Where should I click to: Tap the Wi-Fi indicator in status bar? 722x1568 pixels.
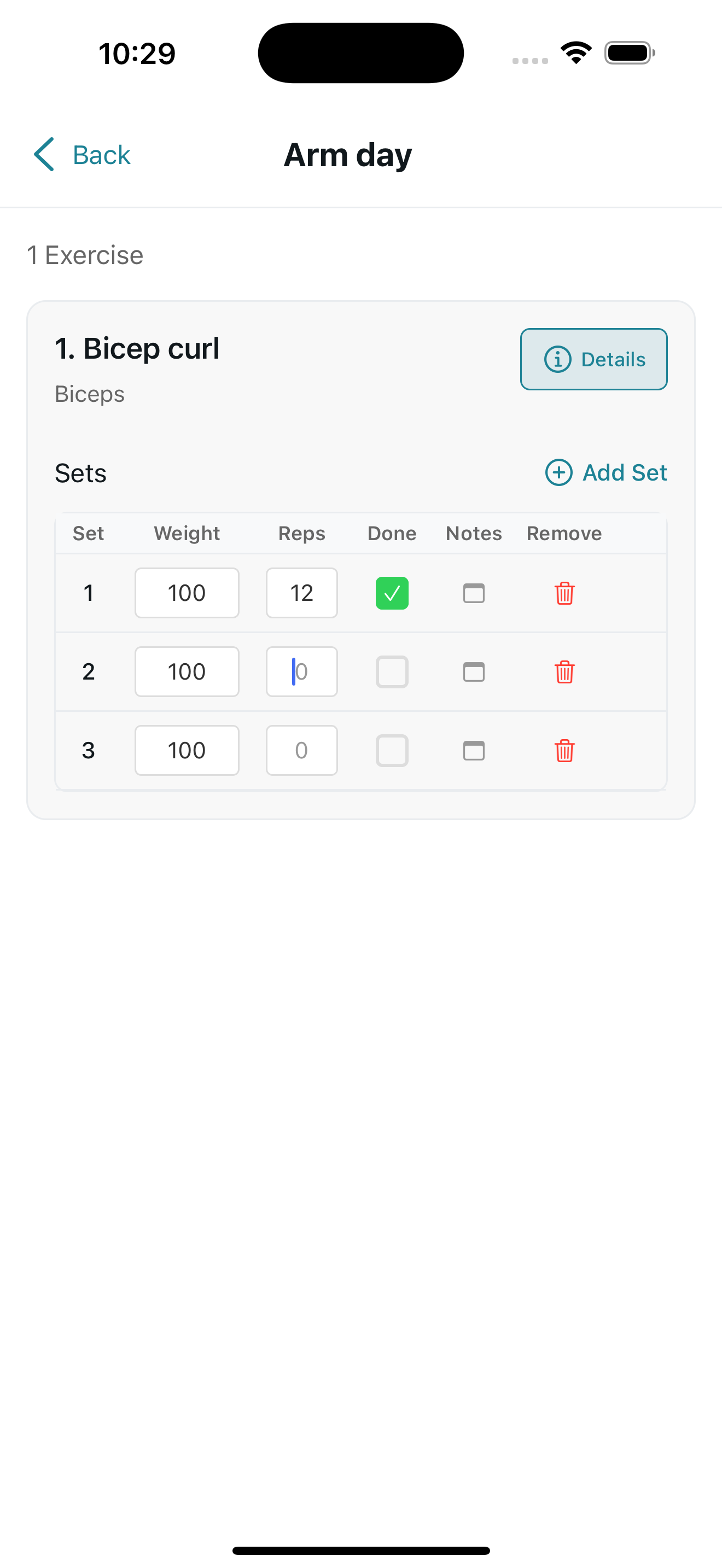pos(575,52)
